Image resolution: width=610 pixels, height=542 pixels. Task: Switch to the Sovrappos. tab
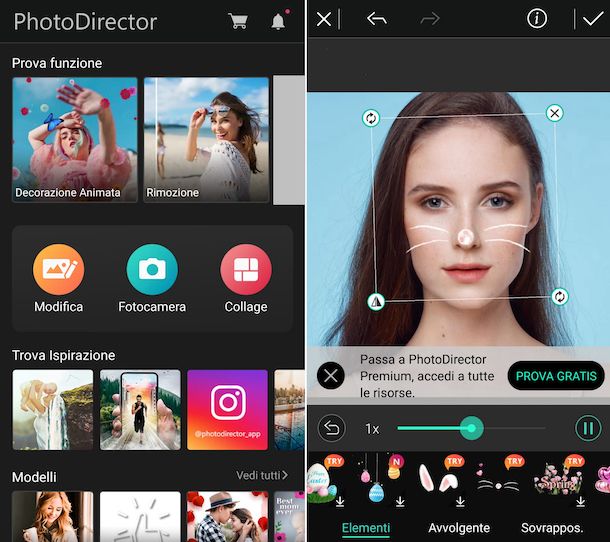552,528
